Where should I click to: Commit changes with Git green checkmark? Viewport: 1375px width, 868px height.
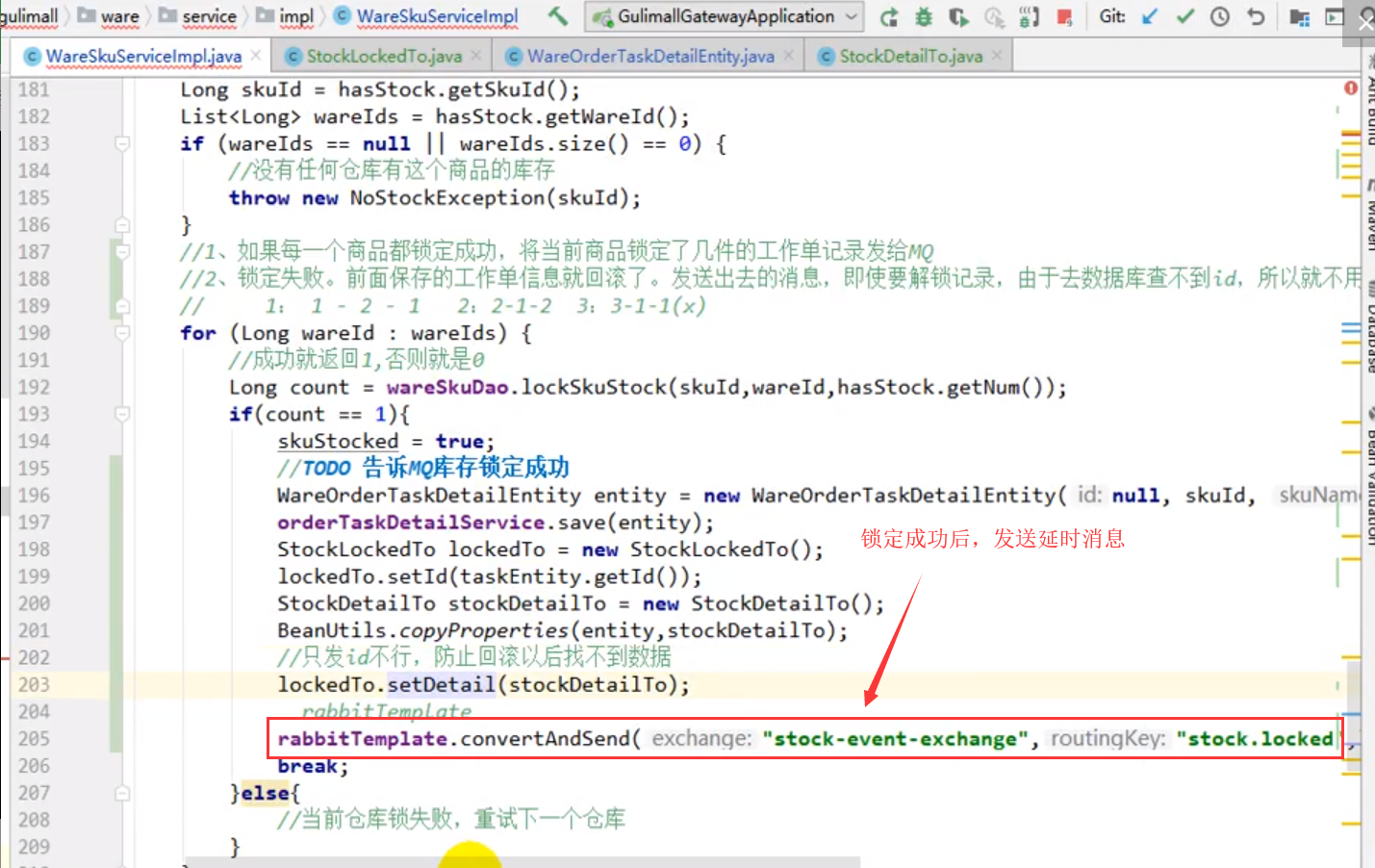point(1185,17)
